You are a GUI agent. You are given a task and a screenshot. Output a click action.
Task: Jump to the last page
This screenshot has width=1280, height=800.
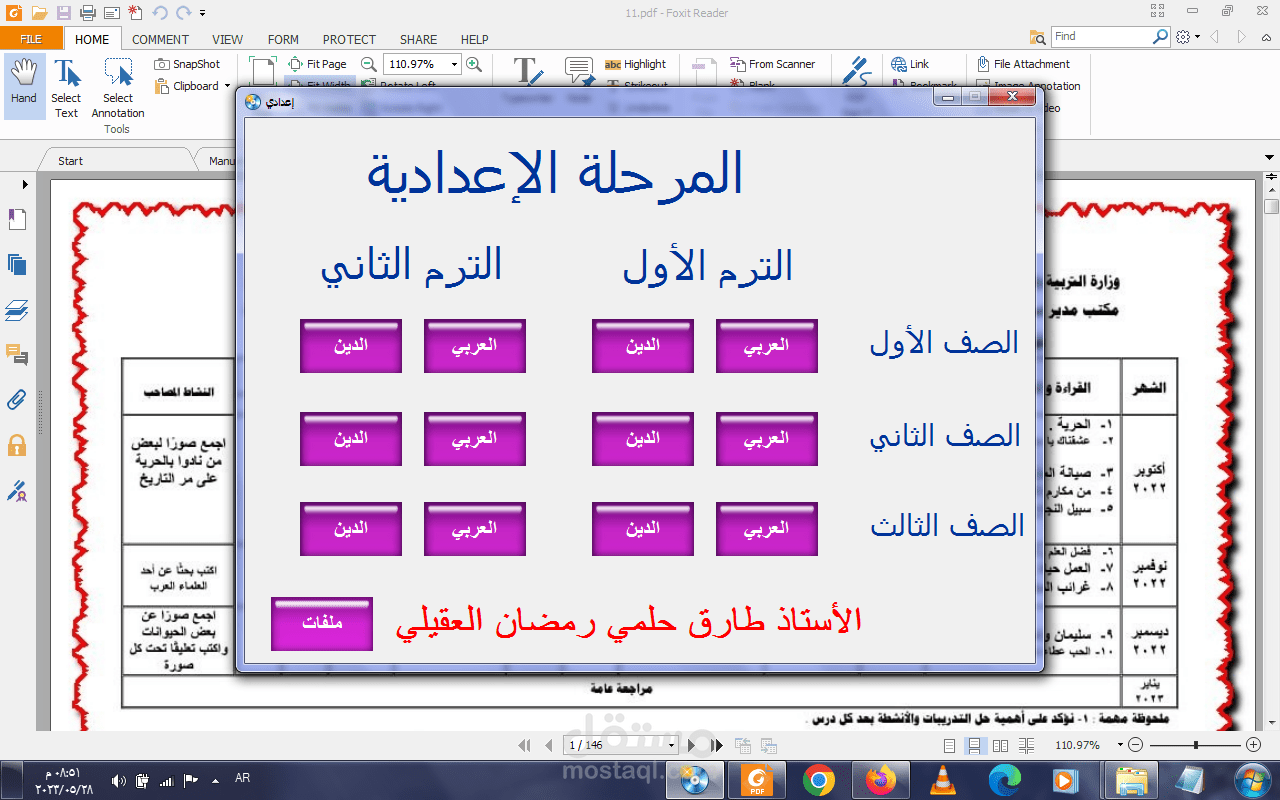click(x=716, y=745)
